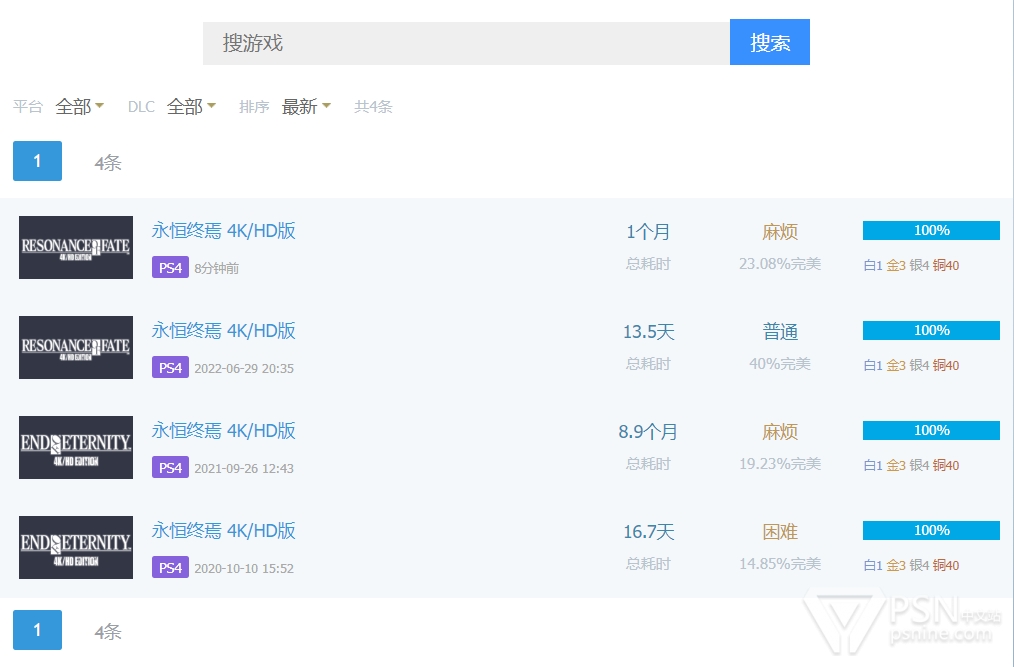Click the 13.5天 total time value
The image size is (1014, 667).
648,332
